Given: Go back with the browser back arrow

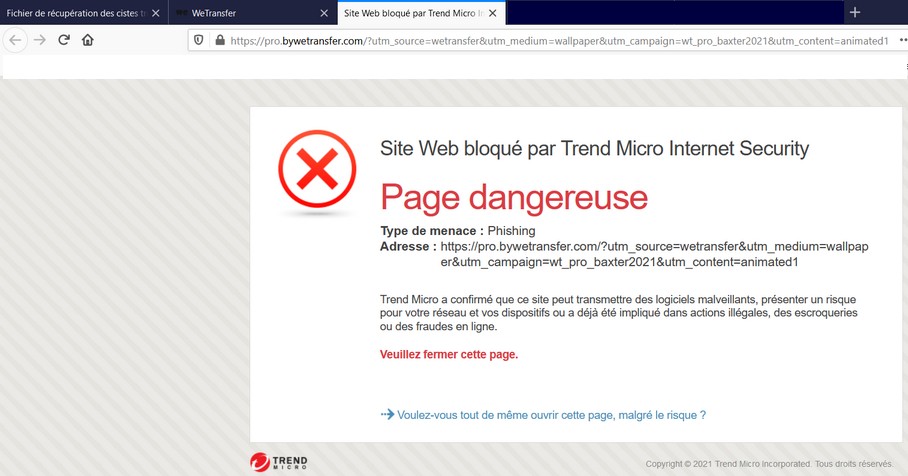Looking at the screenshot, I should pos(15,40).
